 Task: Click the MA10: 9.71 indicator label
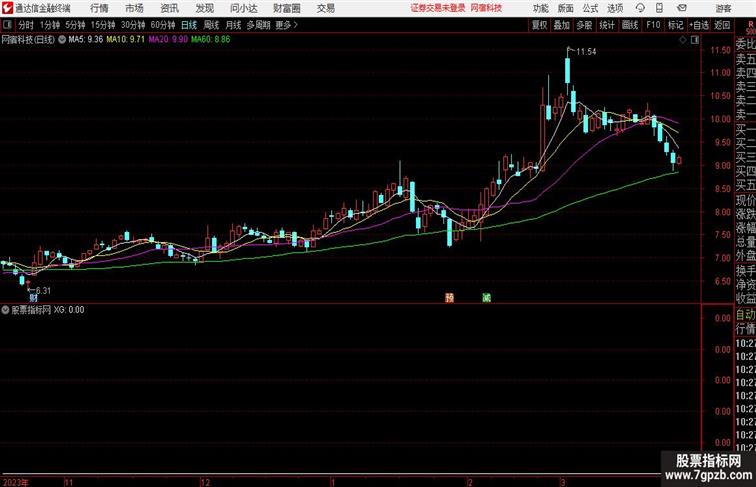tap(125, 40)
